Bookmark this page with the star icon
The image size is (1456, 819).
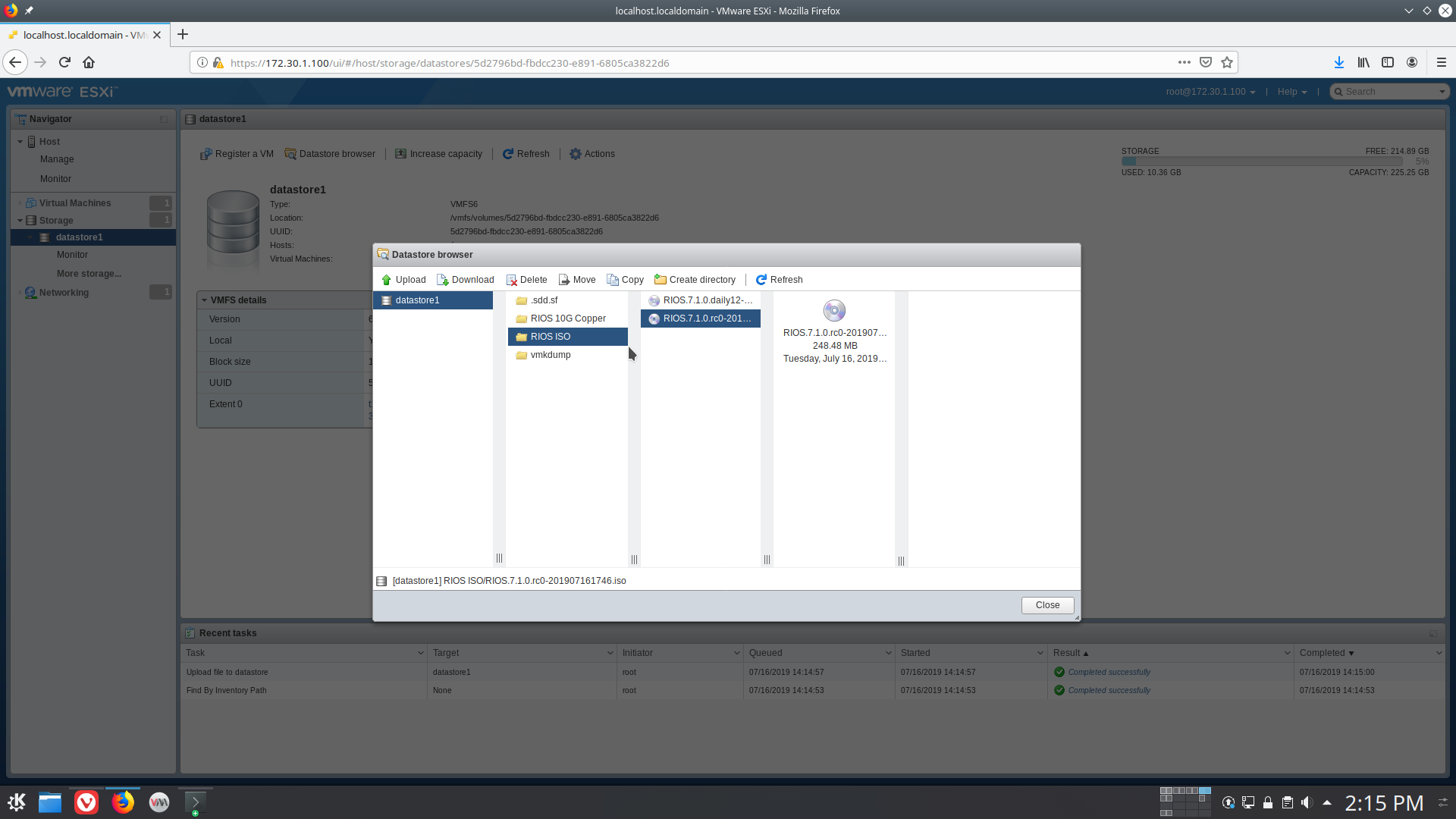tap(1227, 62)
